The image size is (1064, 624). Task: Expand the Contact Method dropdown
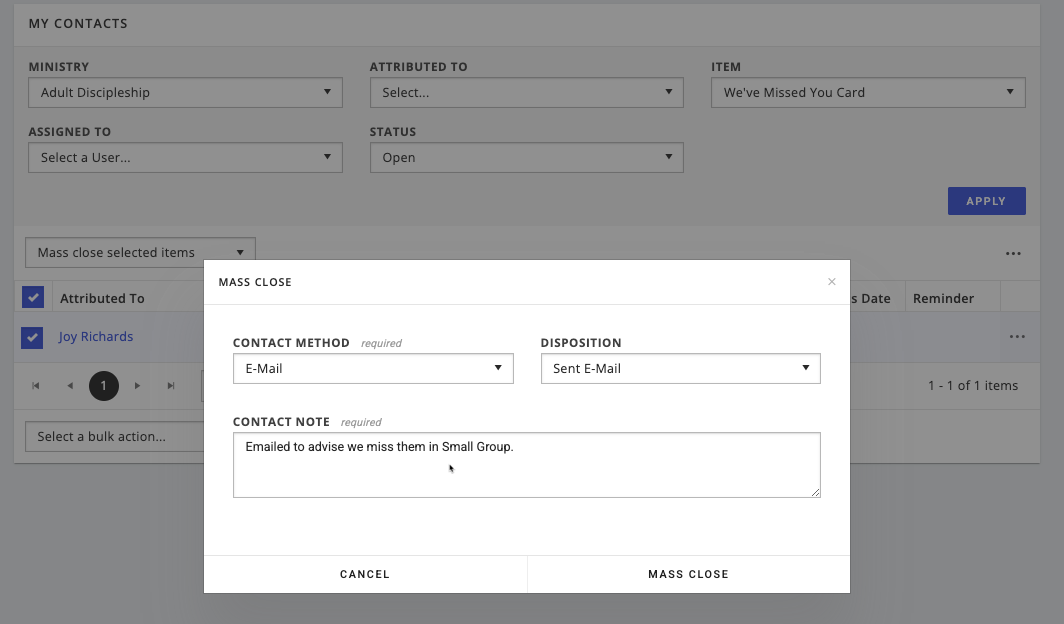pos(372,368)
